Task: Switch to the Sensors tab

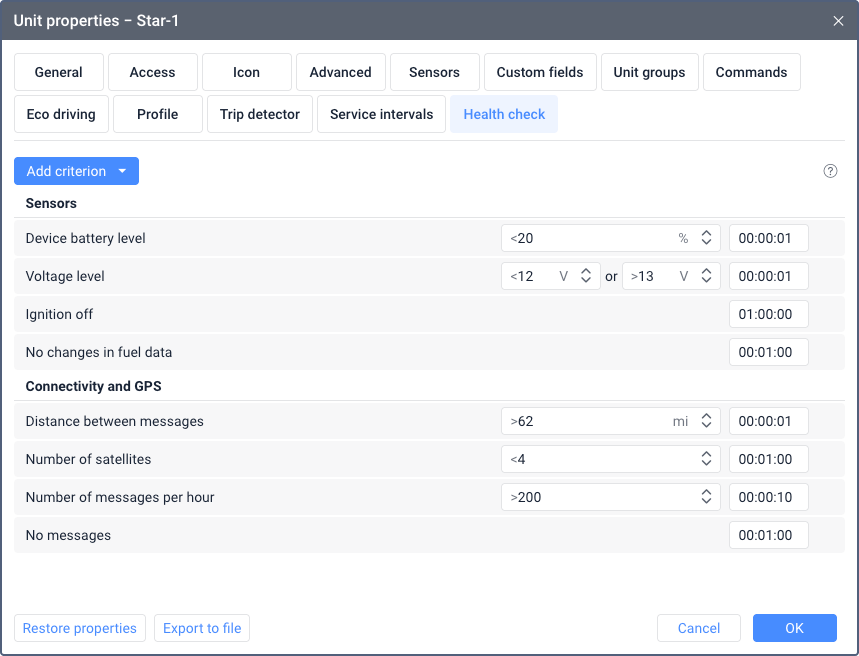Action: [434, 72]
